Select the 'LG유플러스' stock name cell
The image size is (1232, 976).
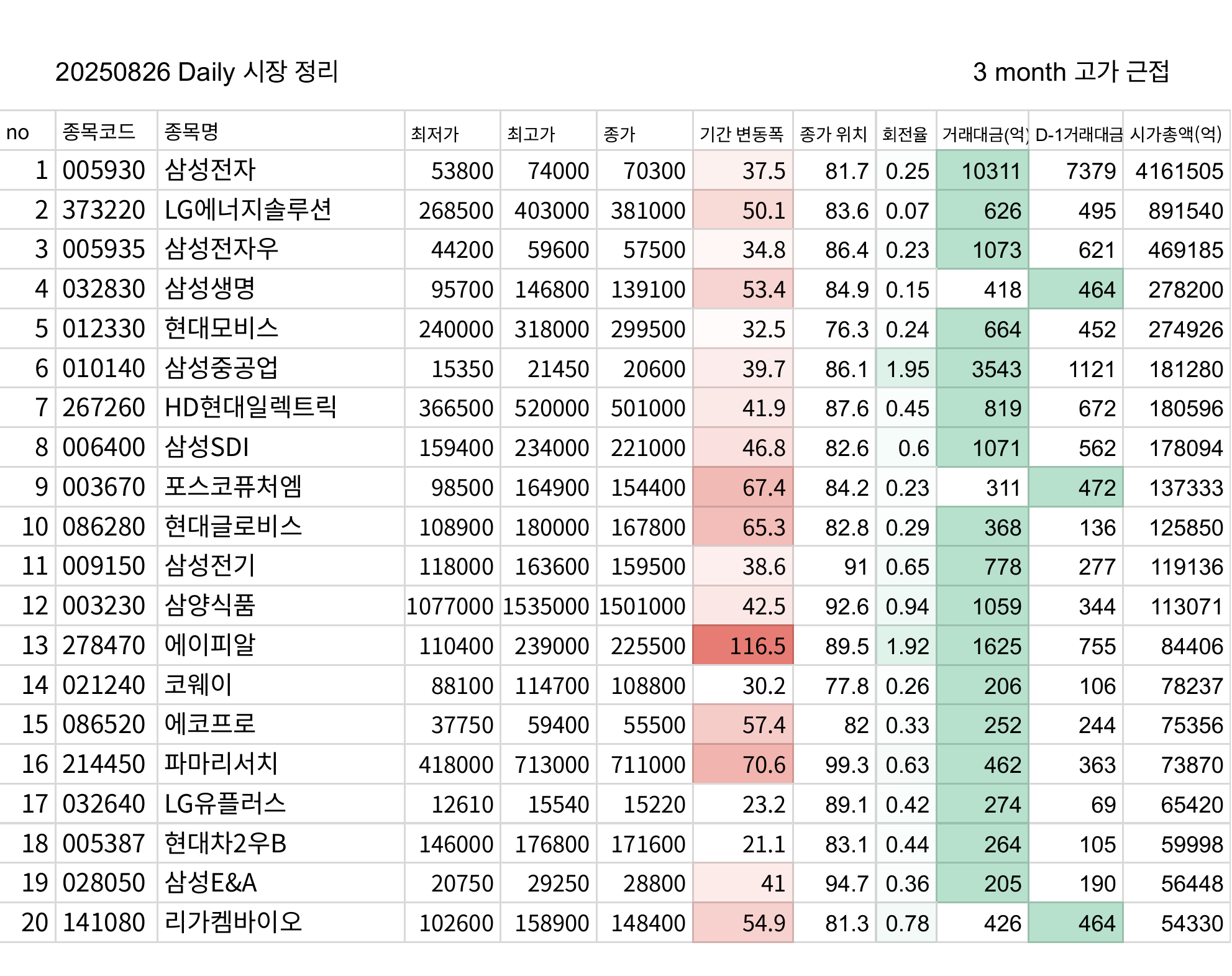(x=281, y=804)
